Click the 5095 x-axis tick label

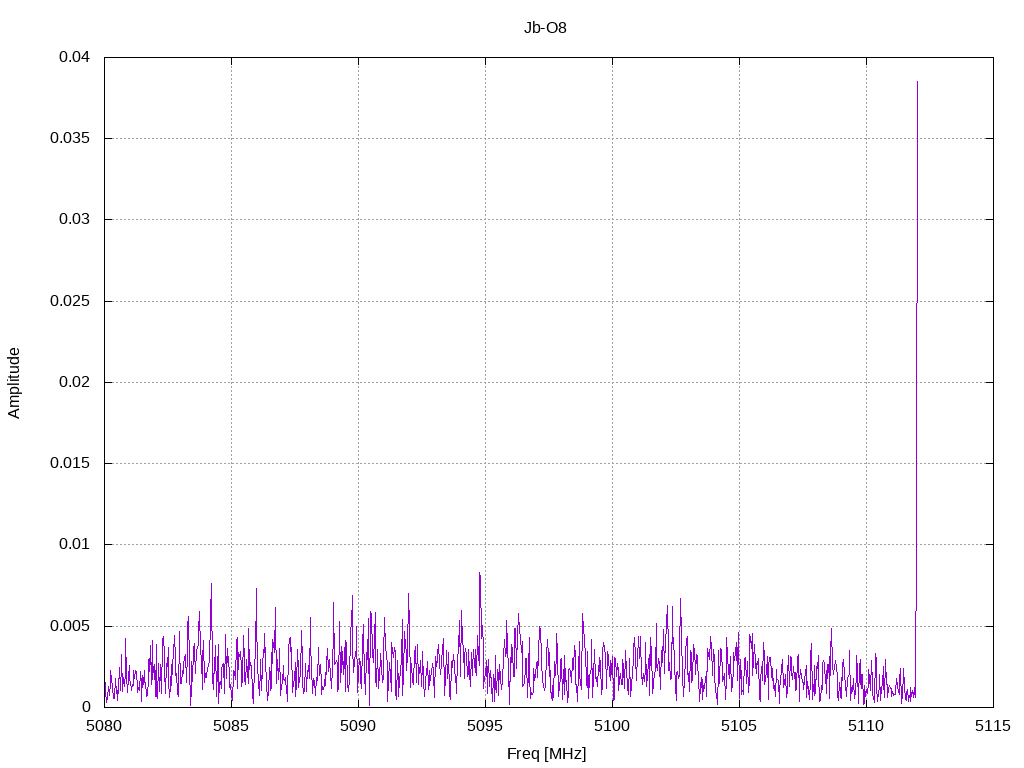pyautogui.click(x=485, y=726)
